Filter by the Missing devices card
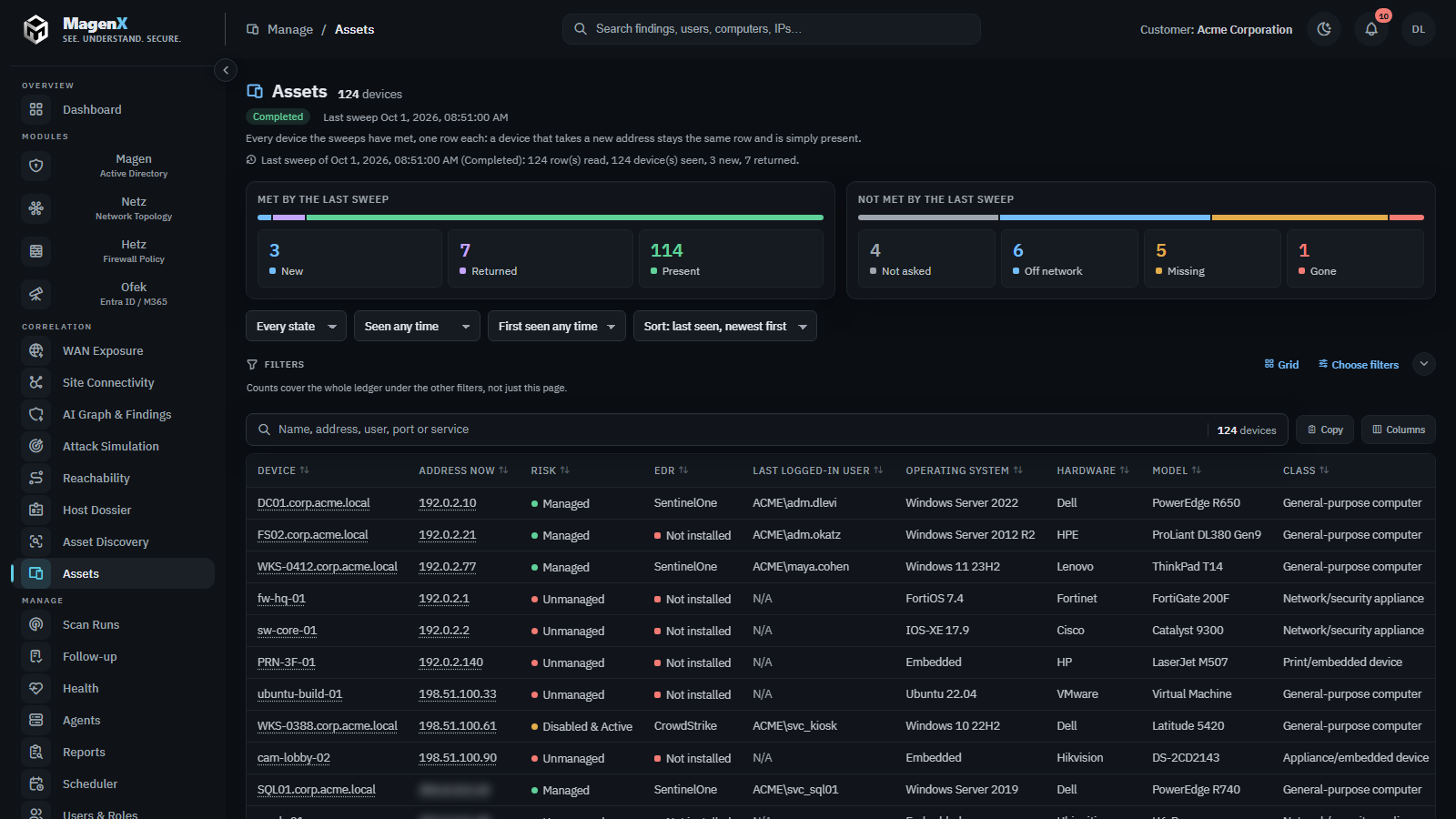 tap(1212, 258)
